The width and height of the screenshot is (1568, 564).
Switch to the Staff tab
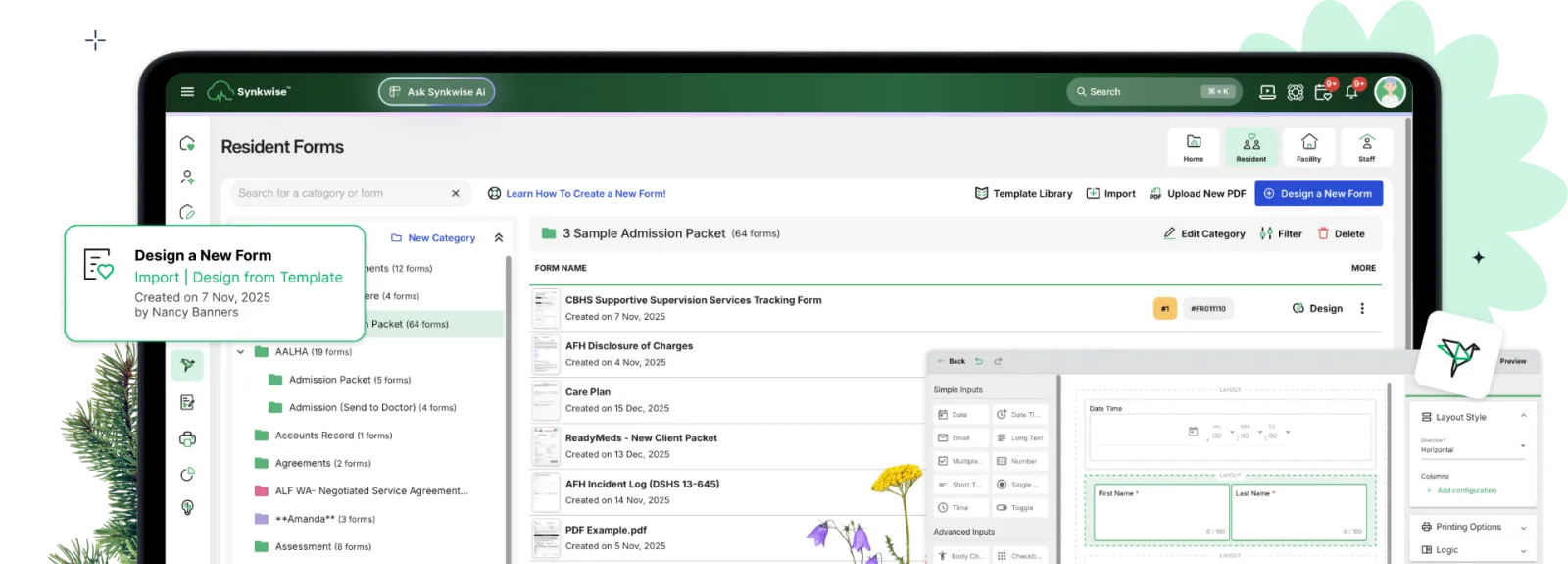tap(1367, 147)
